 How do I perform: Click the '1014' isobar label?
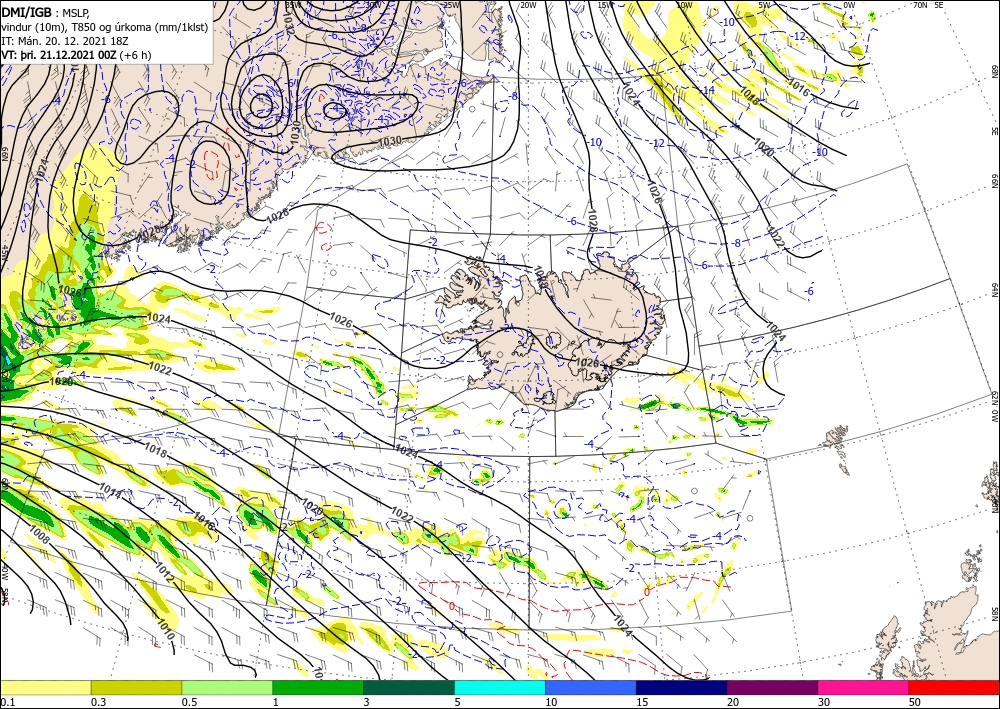point(111,489)
